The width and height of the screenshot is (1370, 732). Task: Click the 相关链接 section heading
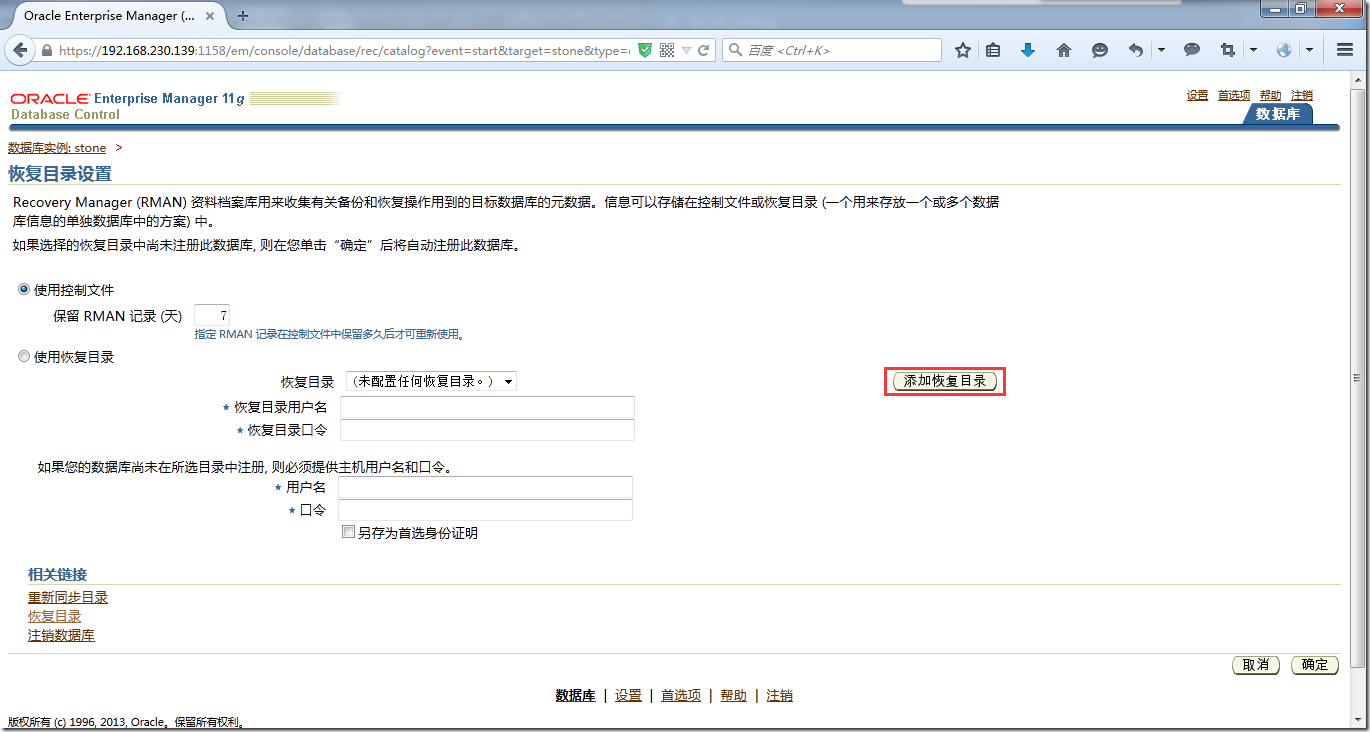point(57,575)
